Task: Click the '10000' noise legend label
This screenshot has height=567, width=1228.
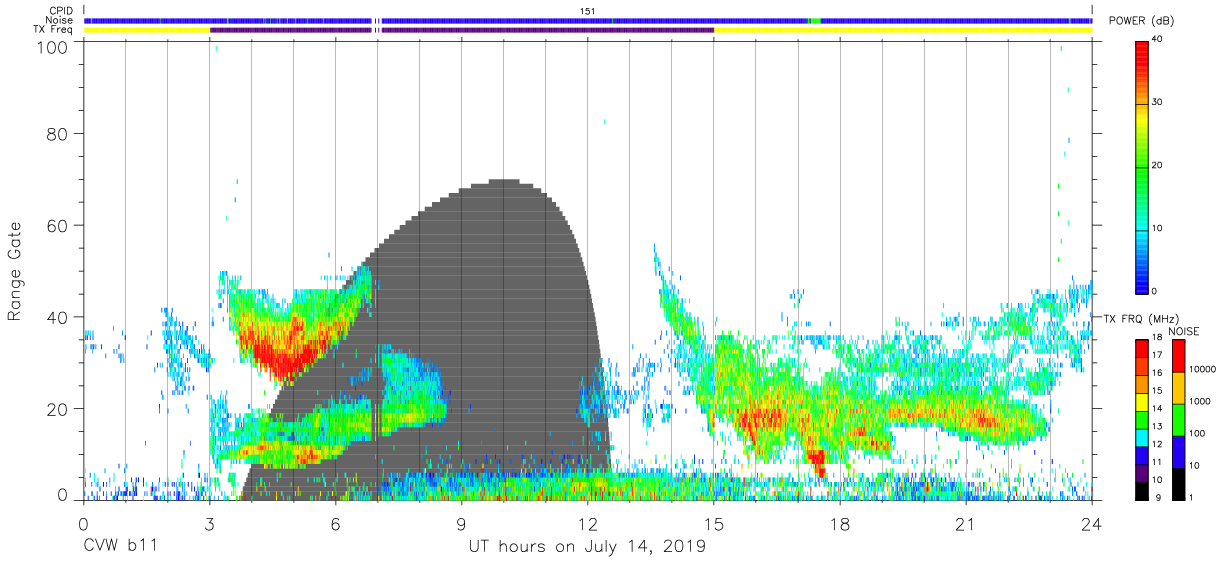Action: pos(1201,369)
